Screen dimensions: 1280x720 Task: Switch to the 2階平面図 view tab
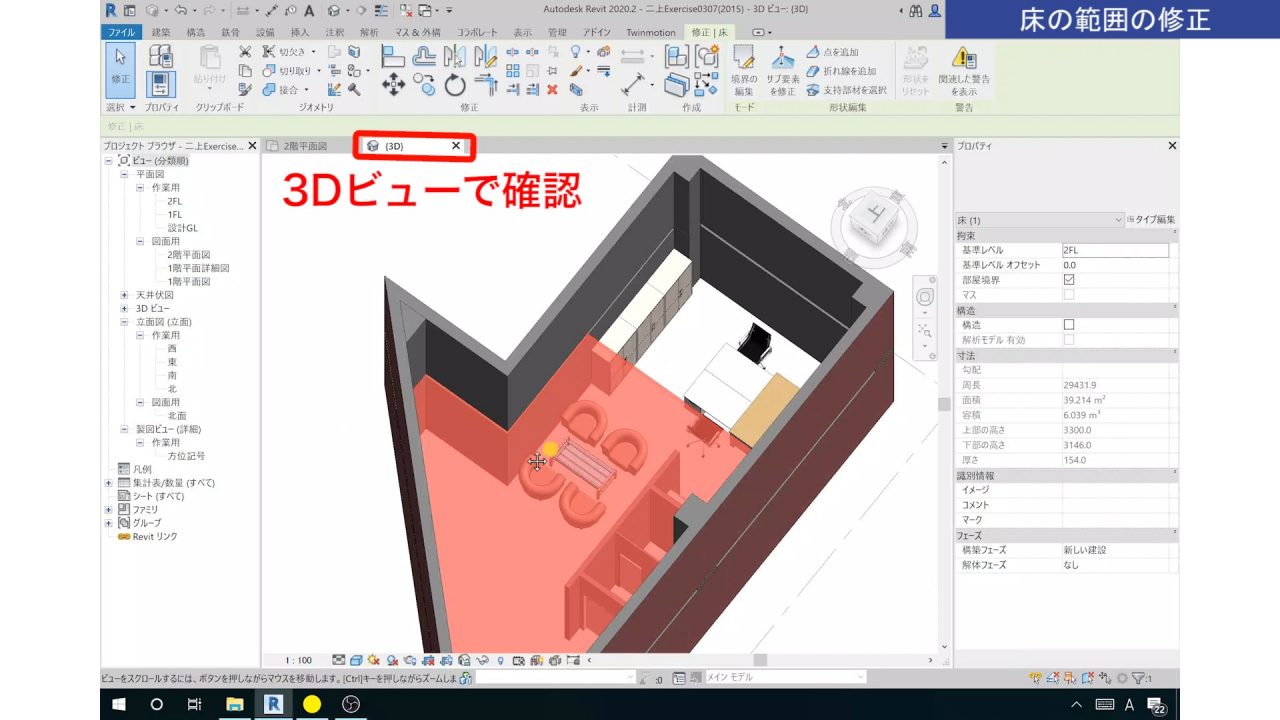(305, 145)
